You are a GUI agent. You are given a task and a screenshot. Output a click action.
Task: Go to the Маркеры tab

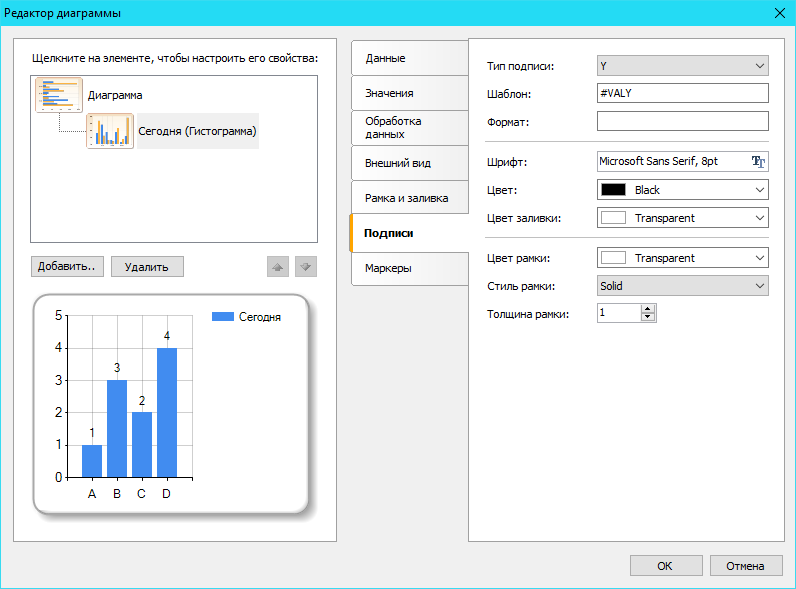coord(409,268)
